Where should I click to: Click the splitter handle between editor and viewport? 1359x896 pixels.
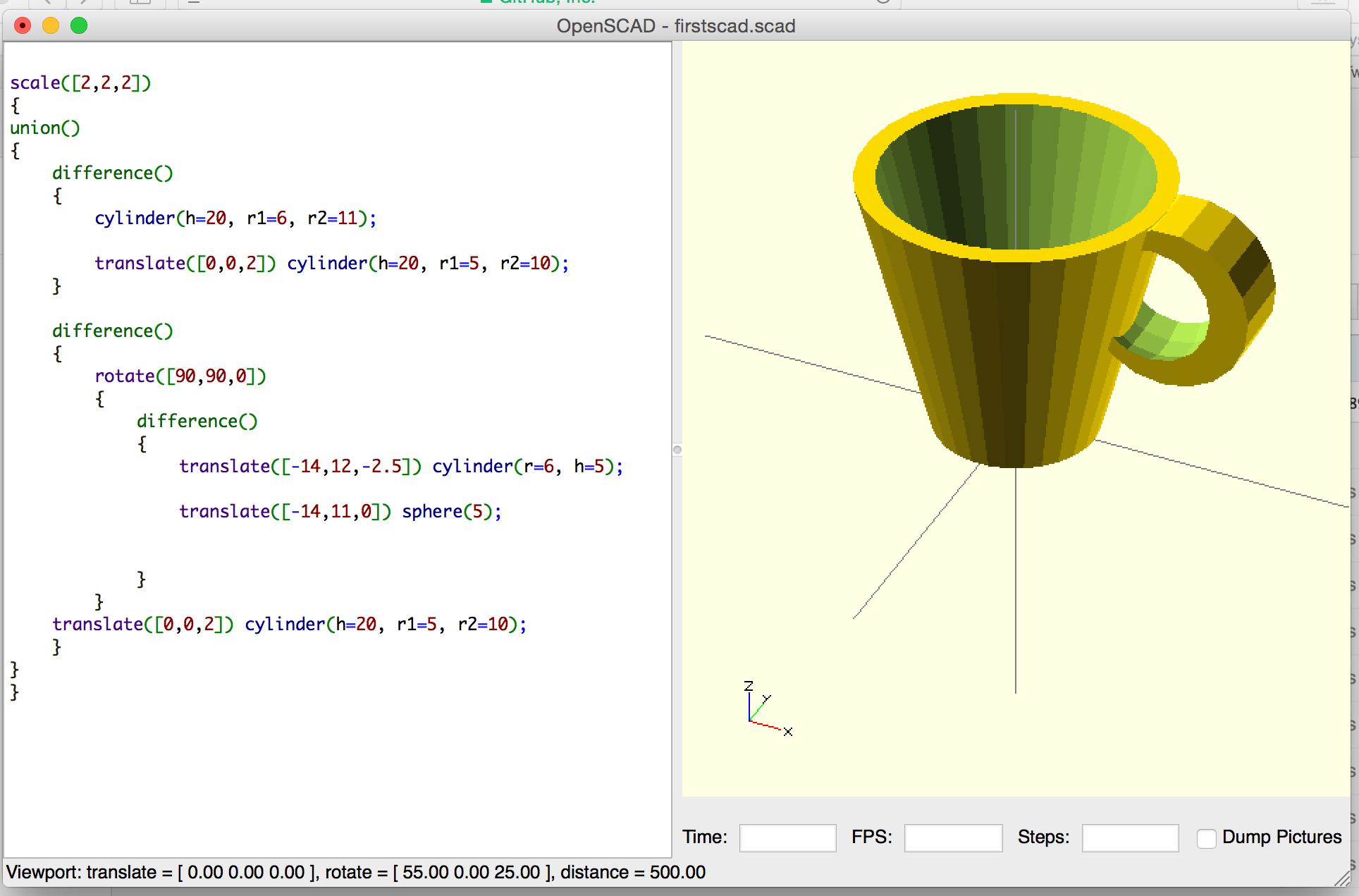pyautogui.click(x=677, y=450)
